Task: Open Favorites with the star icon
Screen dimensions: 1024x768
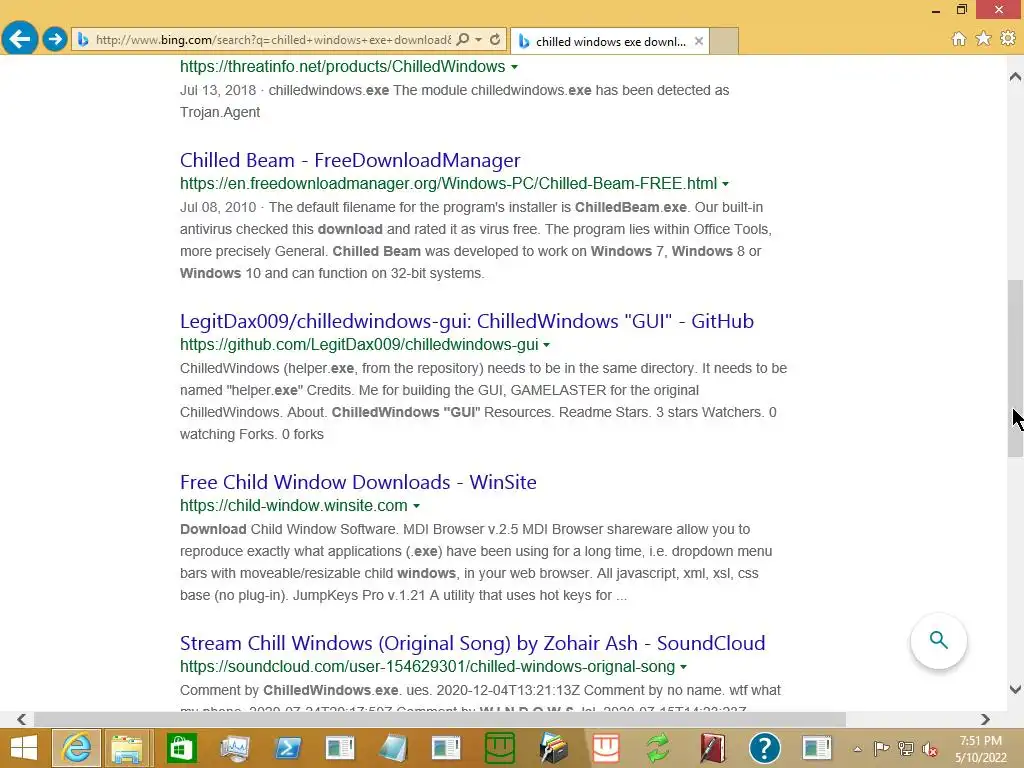Action: pos(984,39)
